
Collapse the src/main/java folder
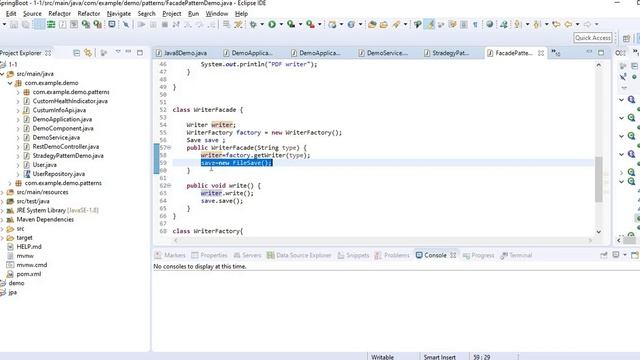point(2,74)
